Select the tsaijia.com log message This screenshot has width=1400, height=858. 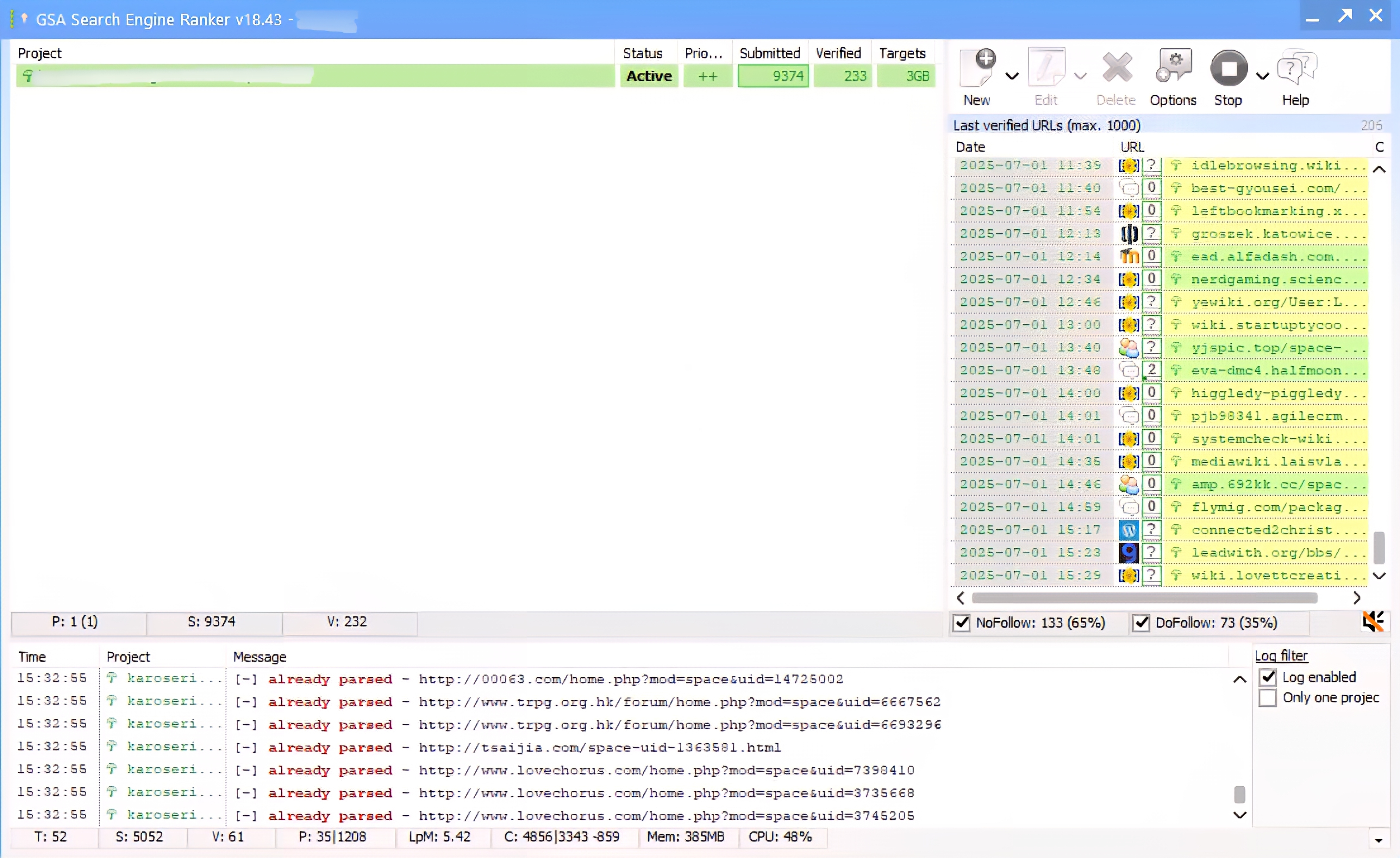(x=599, y=747)
